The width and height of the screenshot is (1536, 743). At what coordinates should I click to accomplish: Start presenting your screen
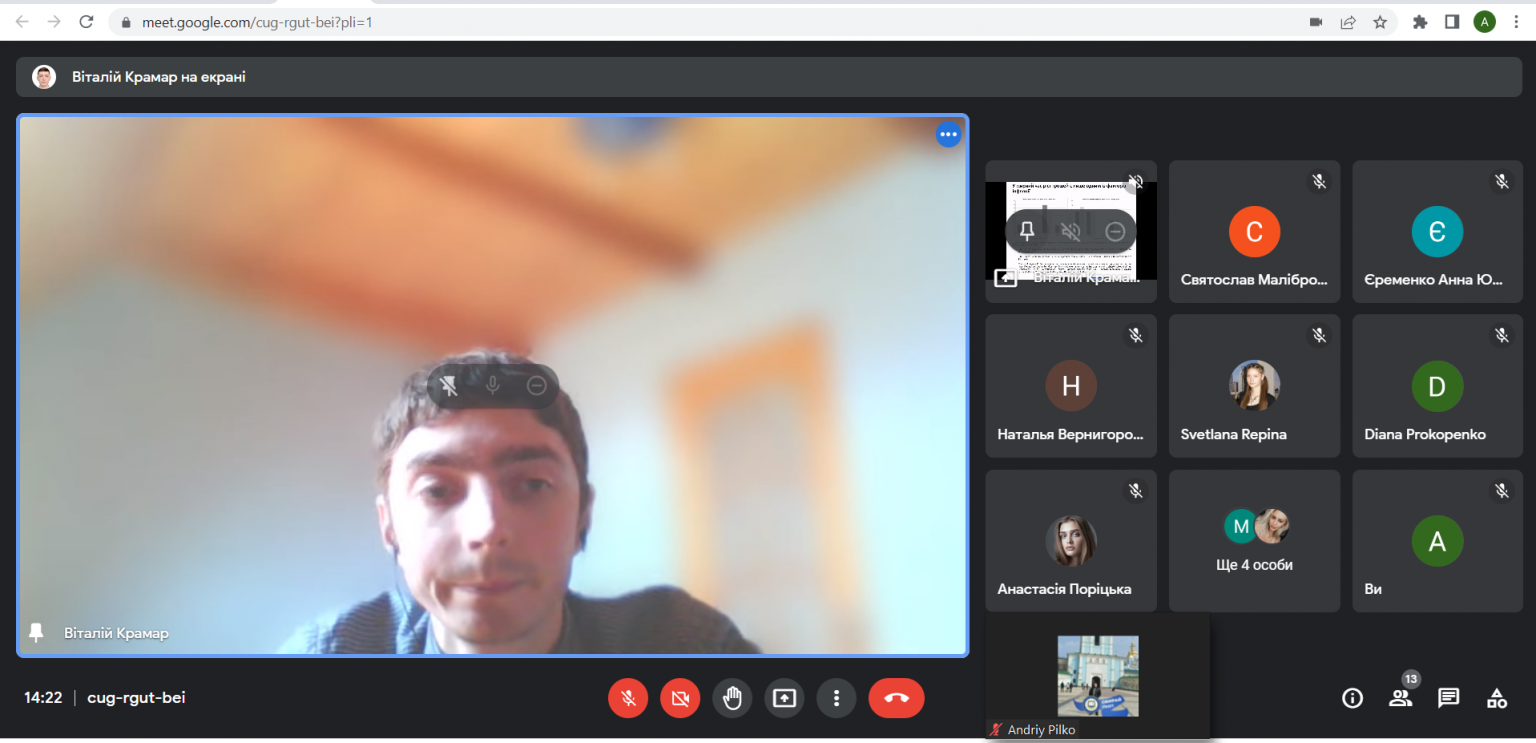tap(784, 698)
